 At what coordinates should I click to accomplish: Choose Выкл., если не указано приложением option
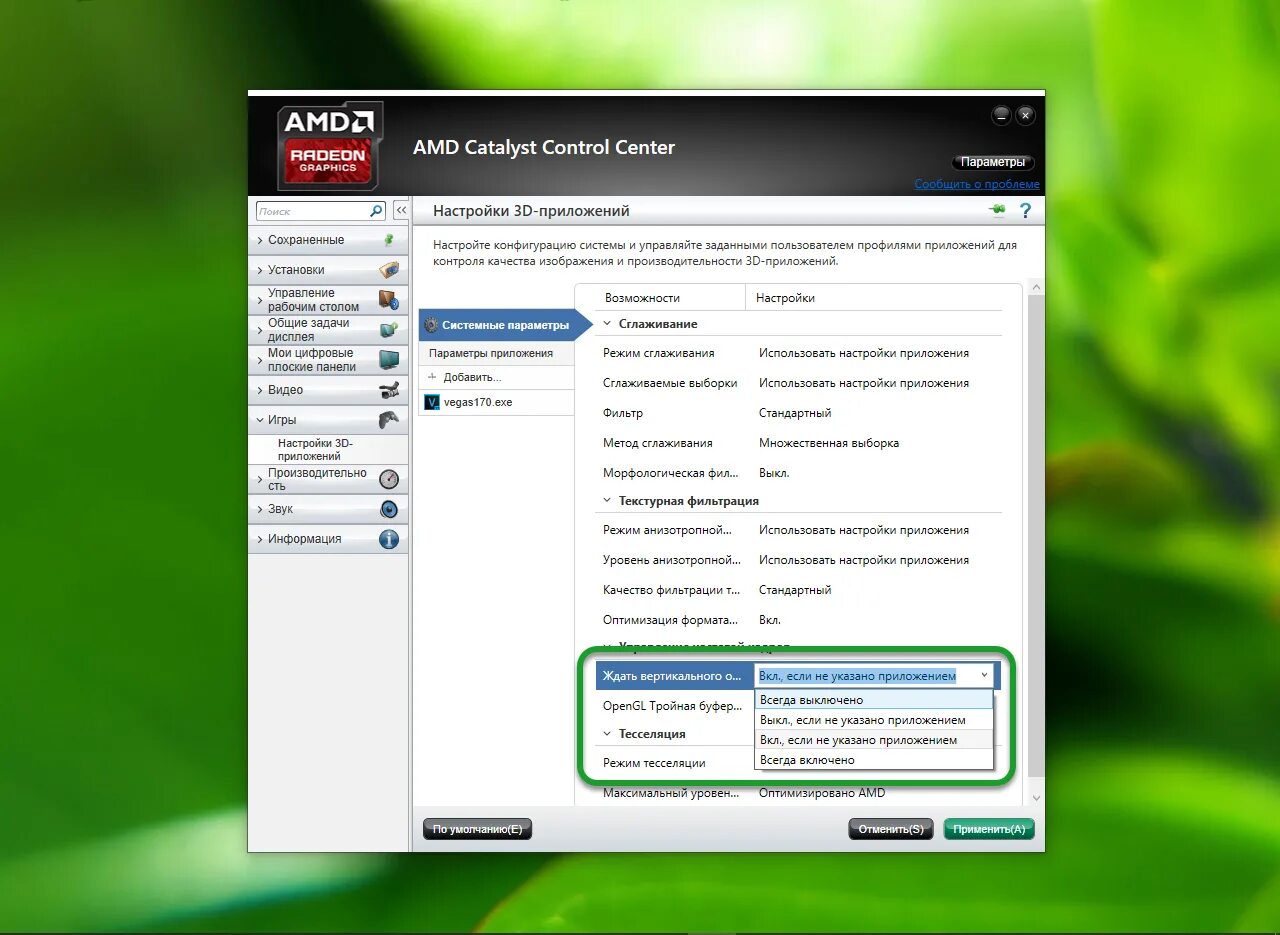click(874, 720)
